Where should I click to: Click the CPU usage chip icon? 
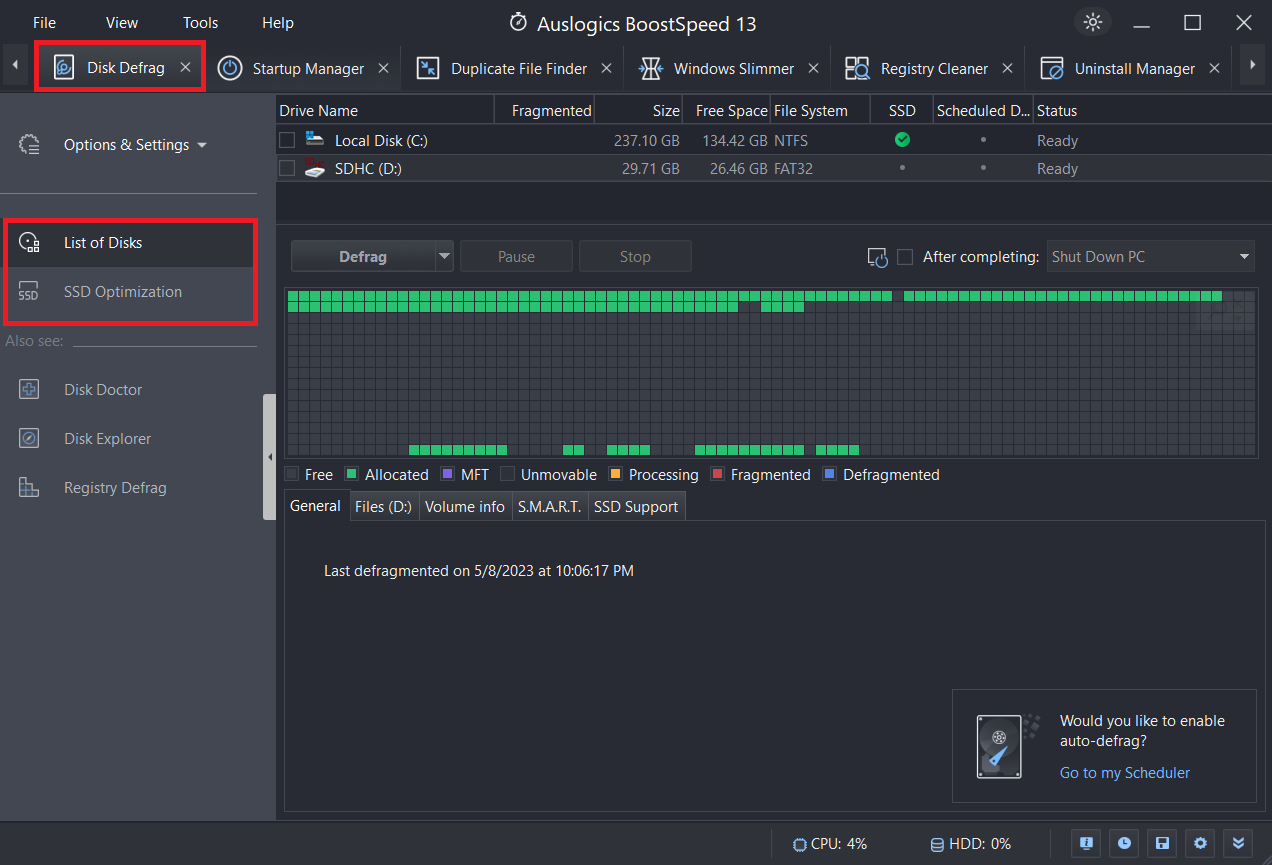pos(800,844)
